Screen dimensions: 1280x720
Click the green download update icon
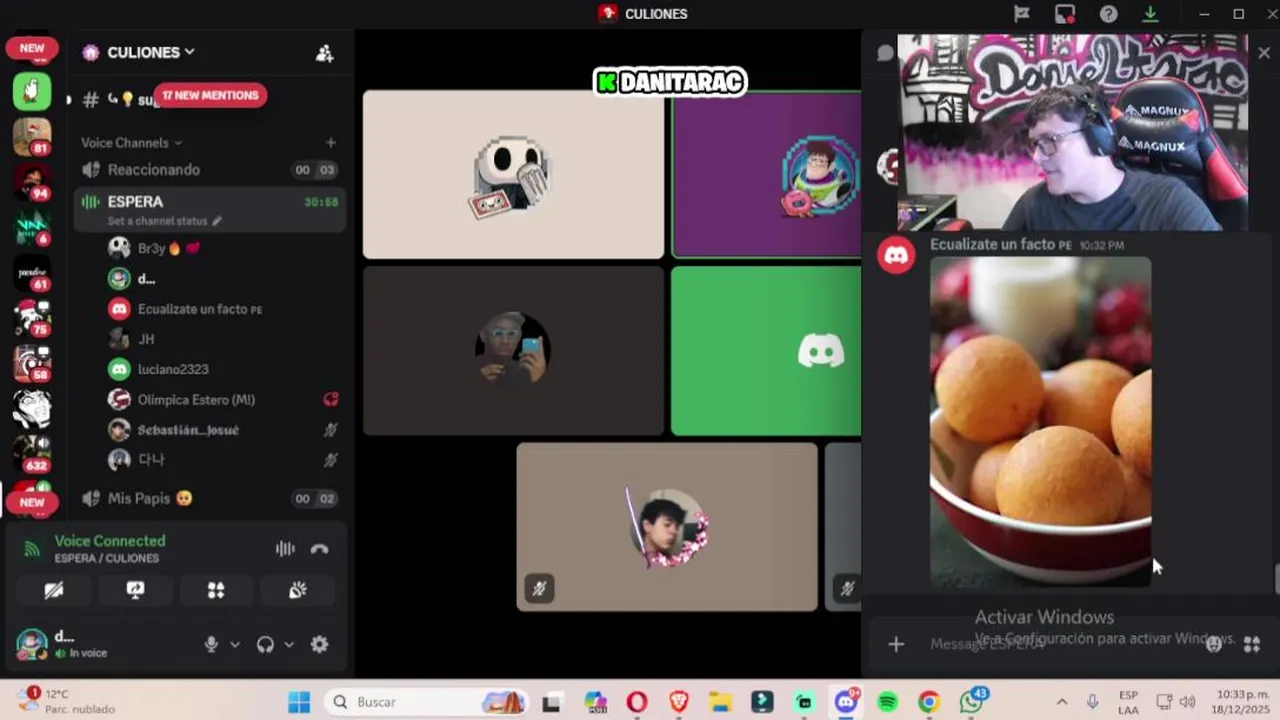(1151, 14)
